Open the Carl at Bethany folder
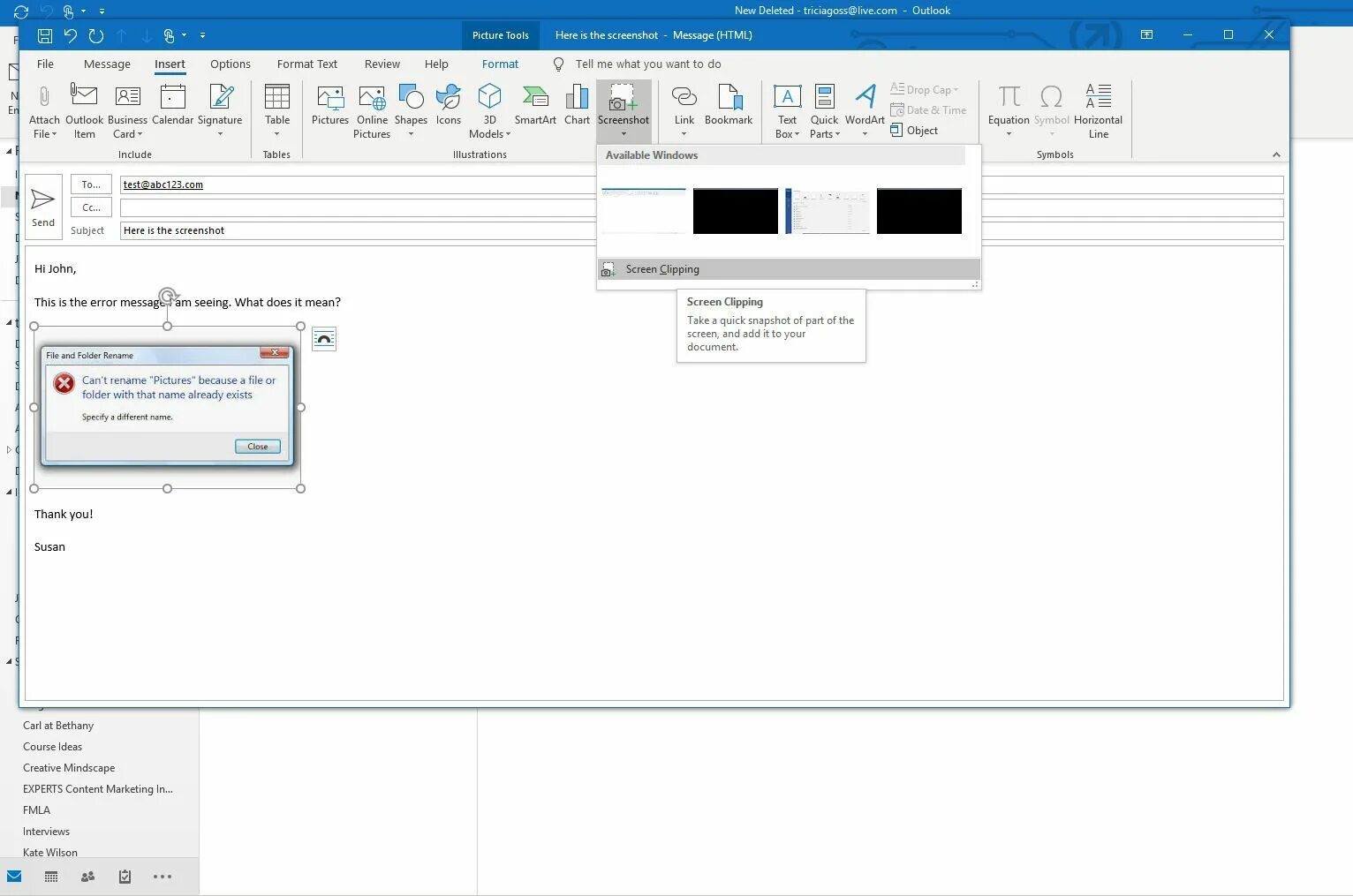This screenshot has height=896, width=1353. pos(58,726)
